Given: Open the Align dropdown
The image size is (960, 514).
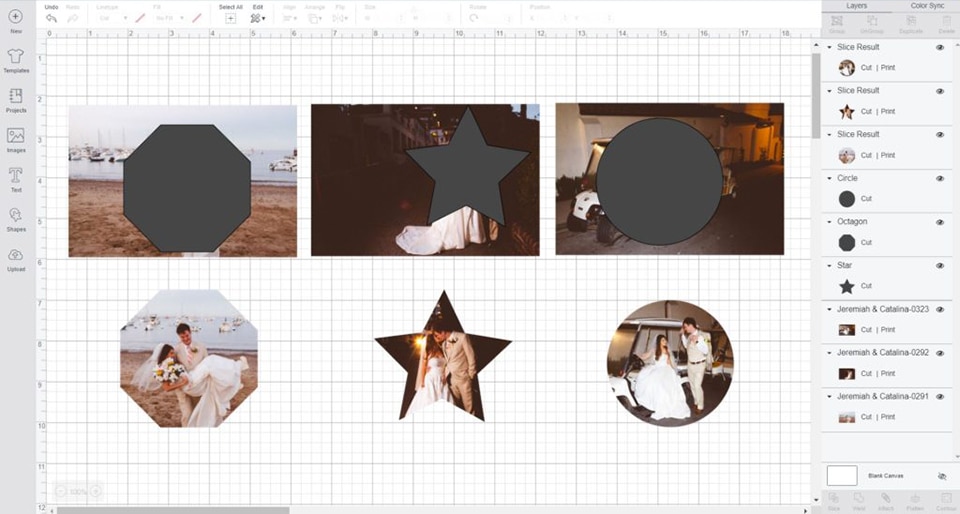Looking at the screenshot, I should click(x=290, y=18).
